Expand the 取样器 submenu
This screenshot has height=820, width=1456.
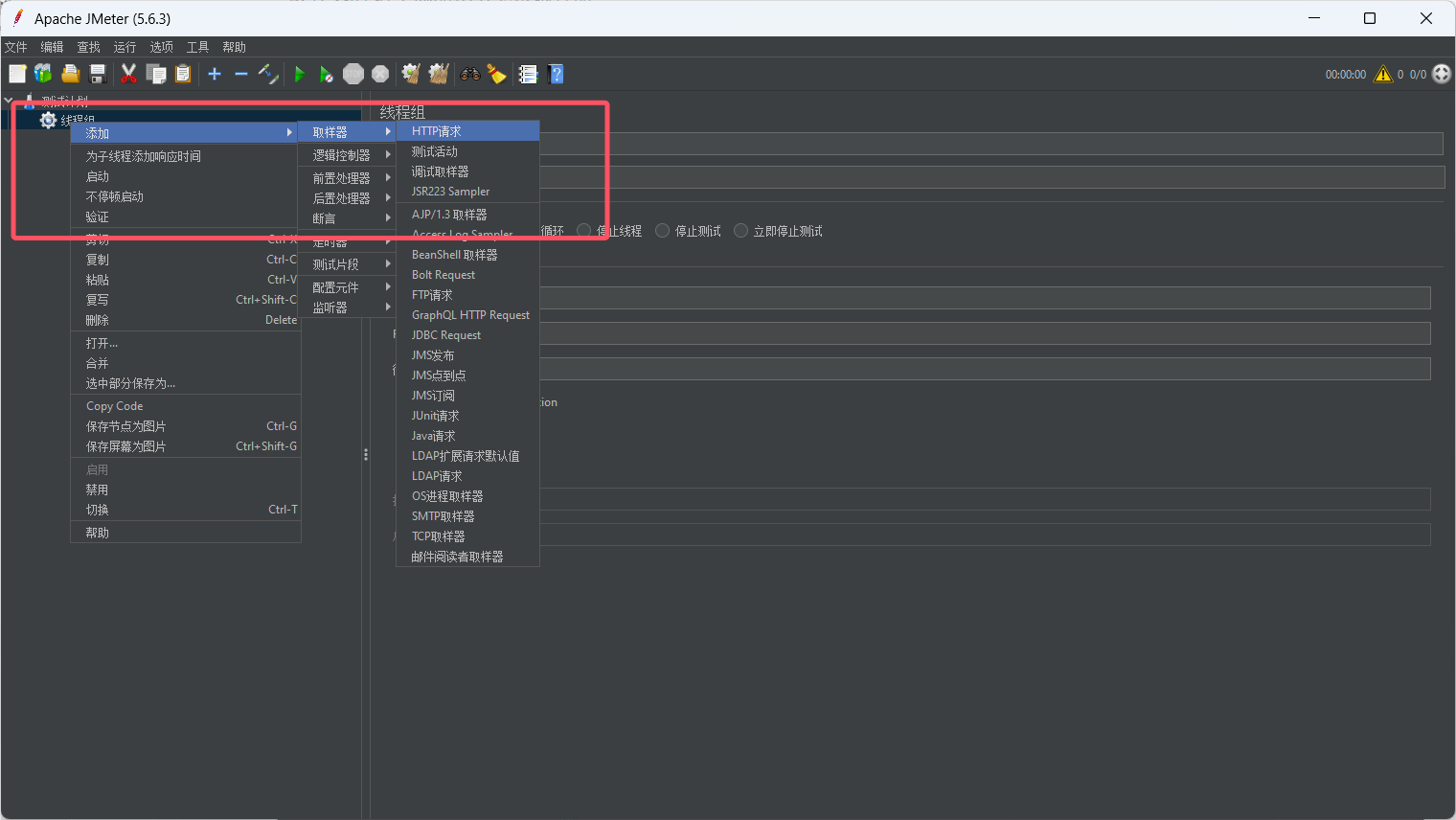(347, 132)
